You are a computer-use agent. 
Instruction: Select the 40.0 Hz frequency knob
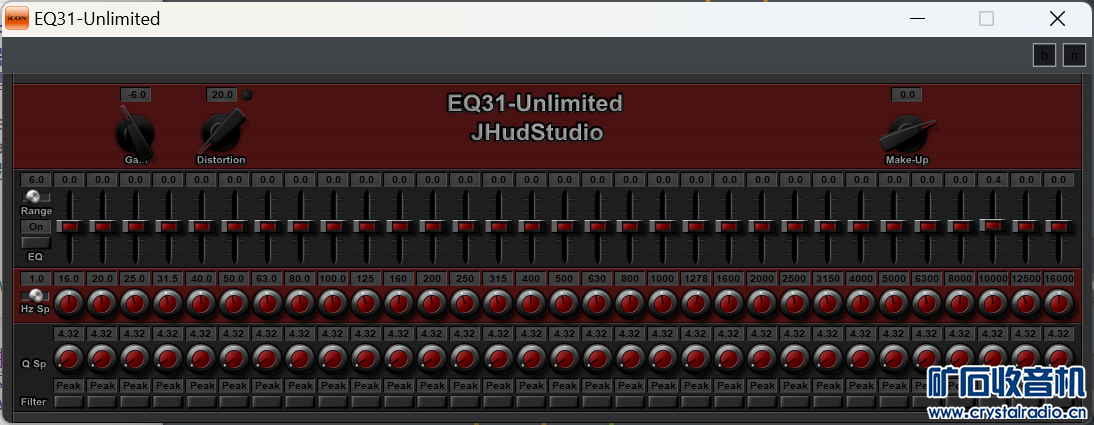coord(201,304)
